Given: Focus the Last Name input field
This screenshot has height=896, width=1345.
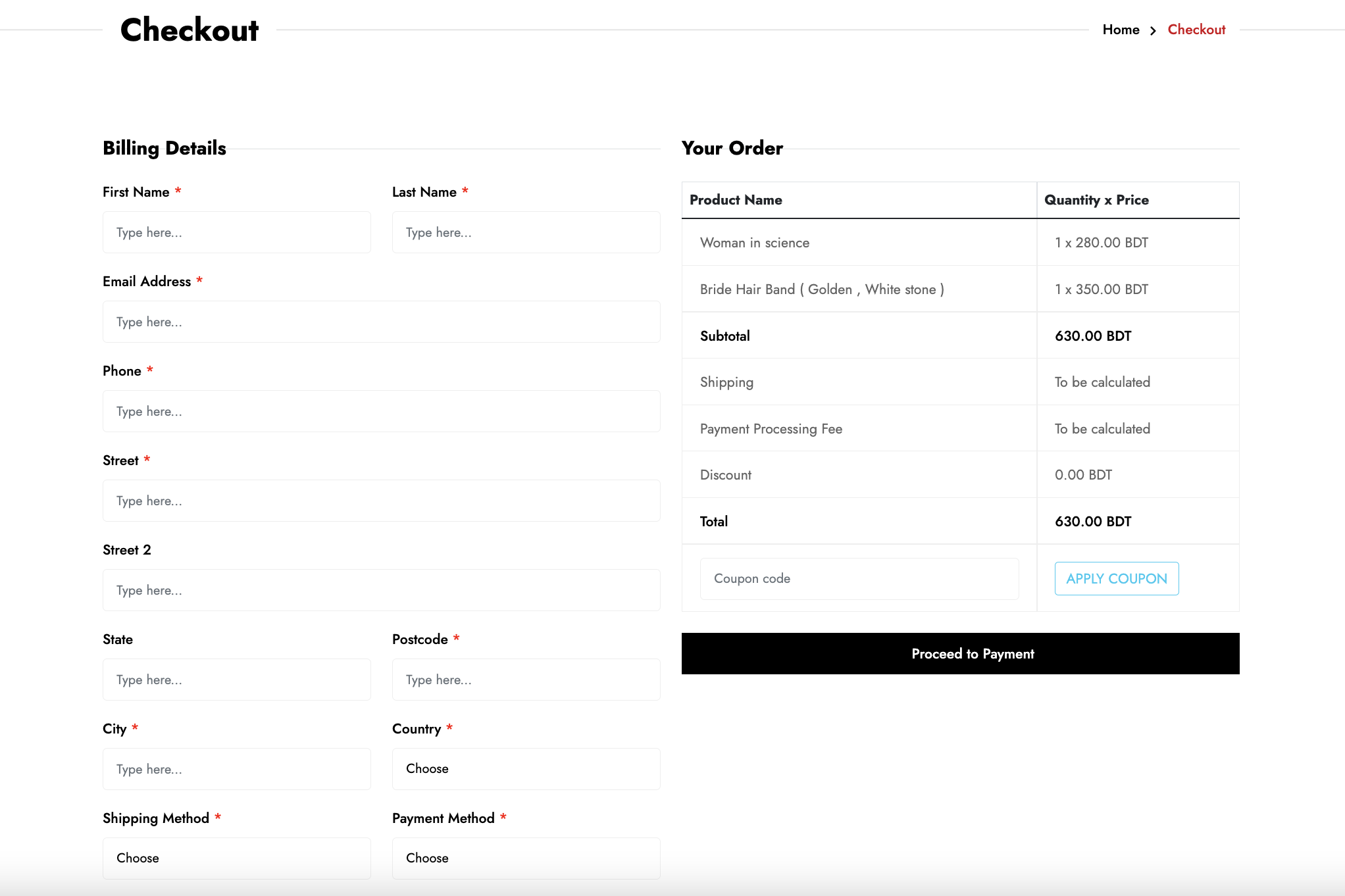Looking at the screenshot, I should (526, 232).
